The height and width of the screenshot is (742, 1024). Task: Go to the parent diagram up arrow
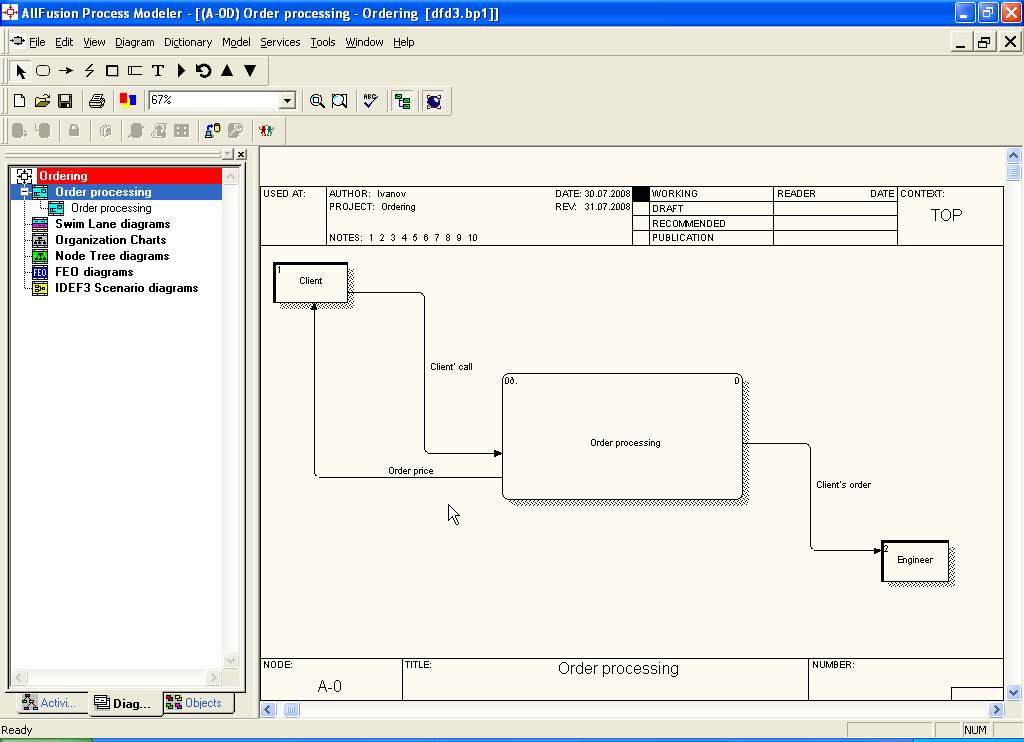[227, 71]
